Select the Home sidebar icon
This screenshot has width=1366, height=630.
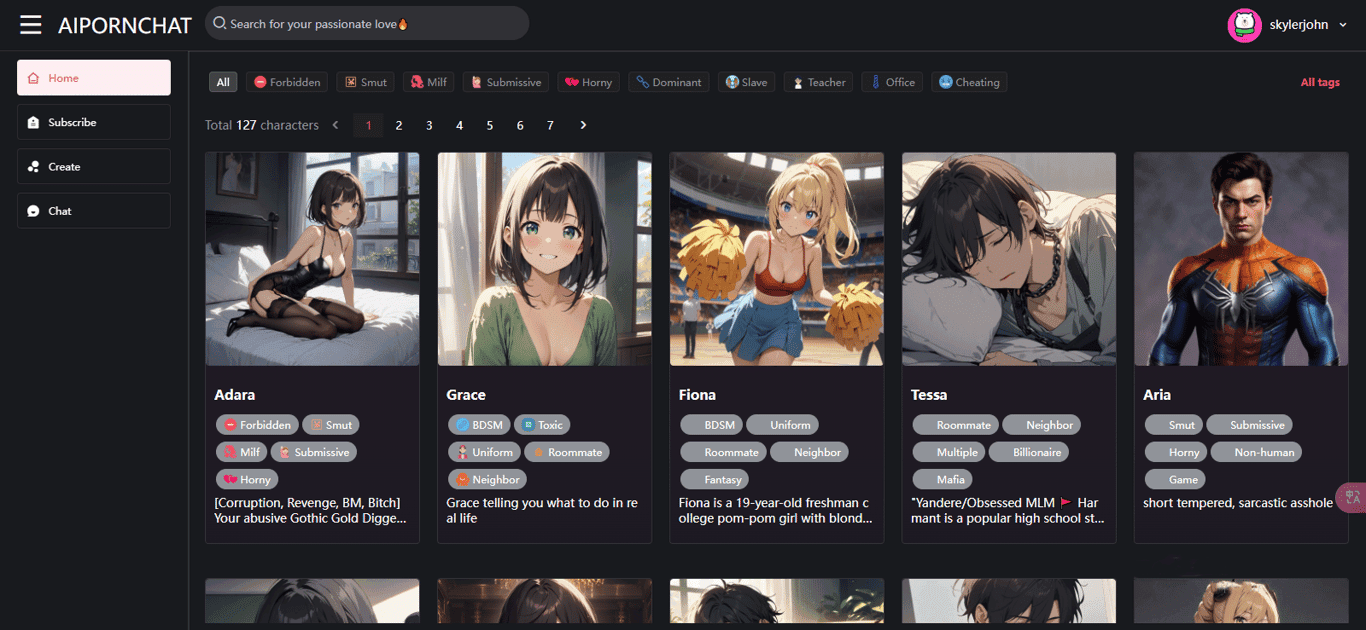pyautogui.click(x=31, y=76)
